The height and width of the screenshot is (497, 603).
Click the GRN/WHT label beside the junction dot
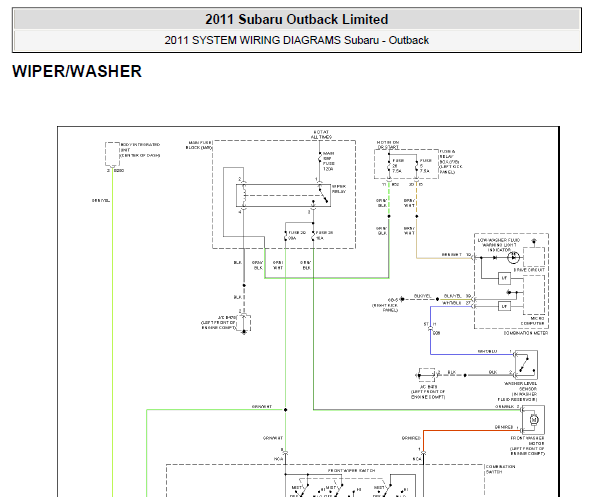[x=262, y=407]
